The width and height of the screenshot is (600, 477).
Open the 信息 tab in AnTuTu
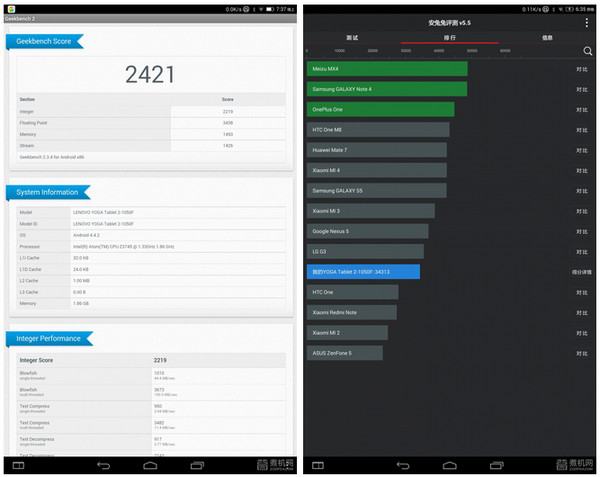click(547, 37)
